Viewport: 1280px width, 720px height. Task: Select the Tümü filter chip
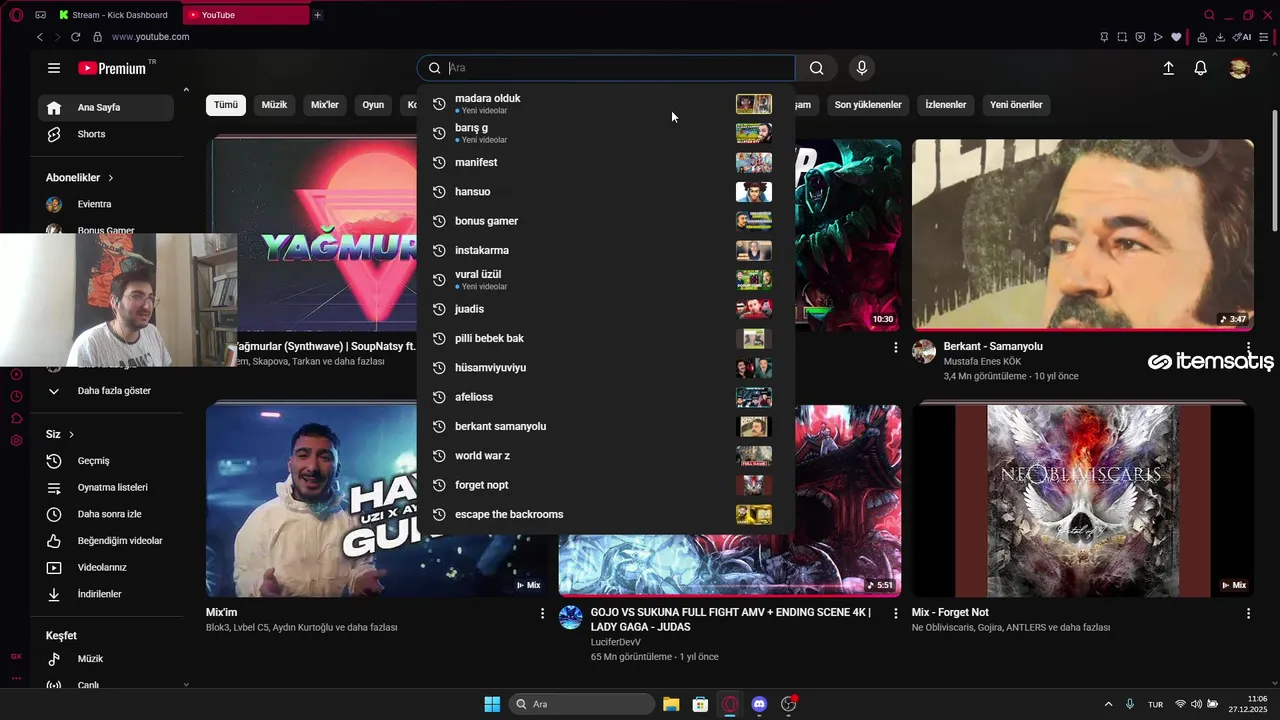click(x=226, y=105)
